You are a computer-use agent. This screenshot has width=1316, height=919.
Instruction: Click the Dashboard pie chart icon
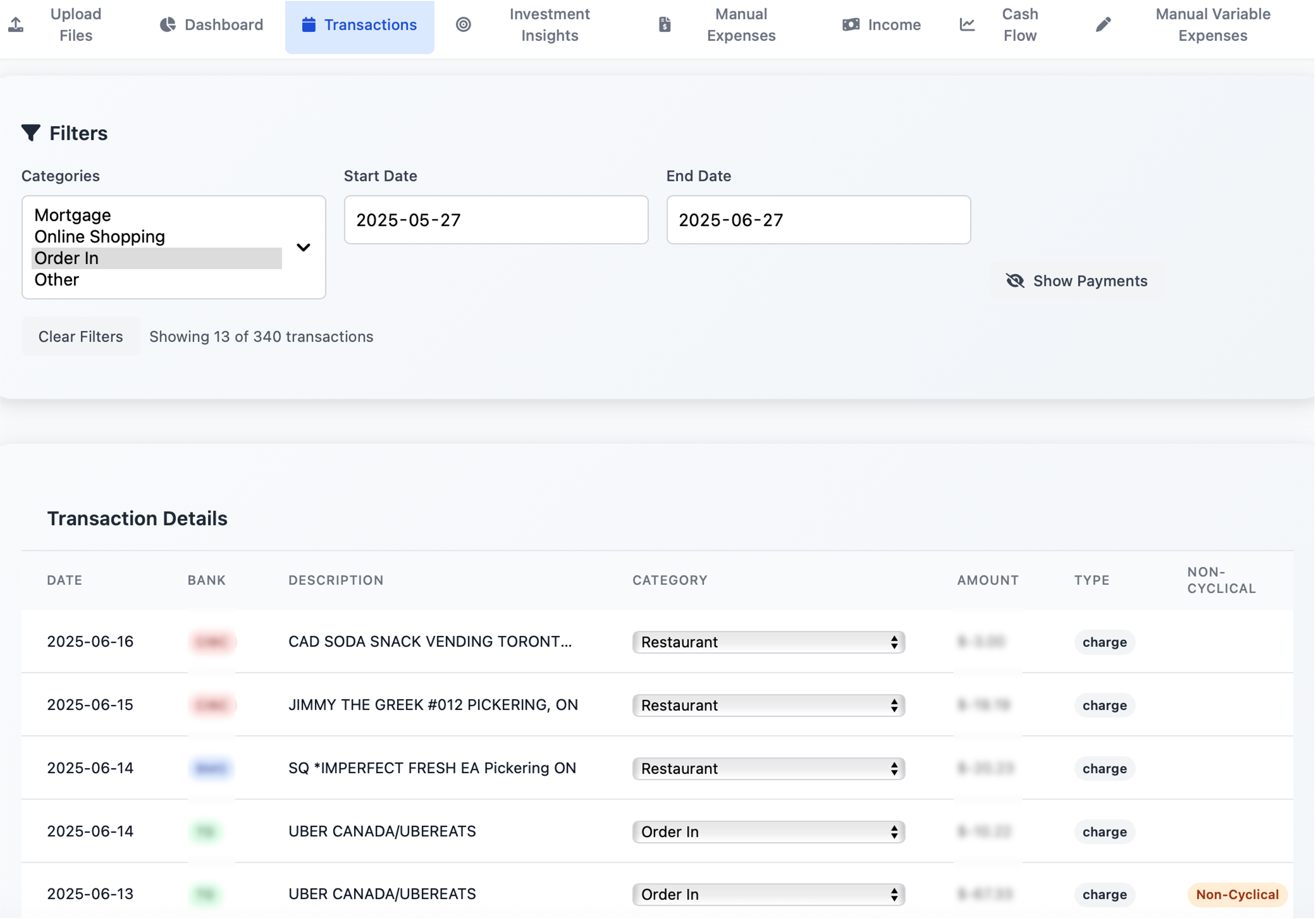coord(167,25)
